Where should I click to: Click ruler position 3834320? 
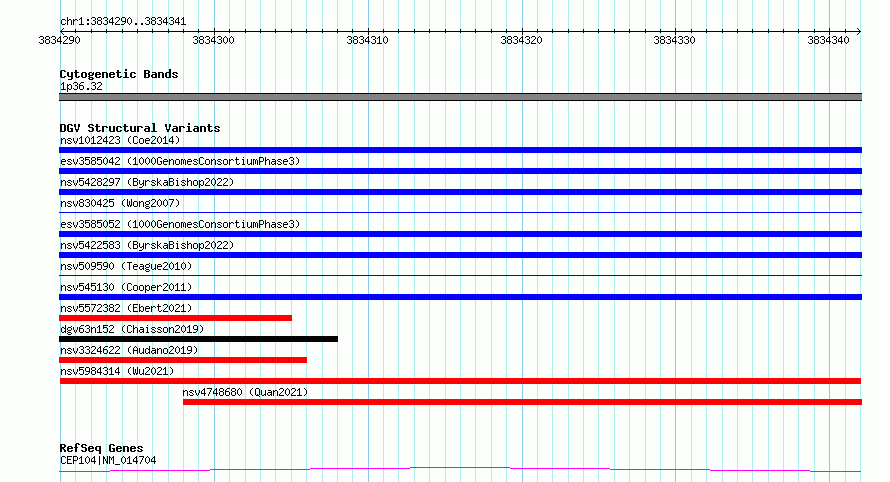tap(521, 40)
